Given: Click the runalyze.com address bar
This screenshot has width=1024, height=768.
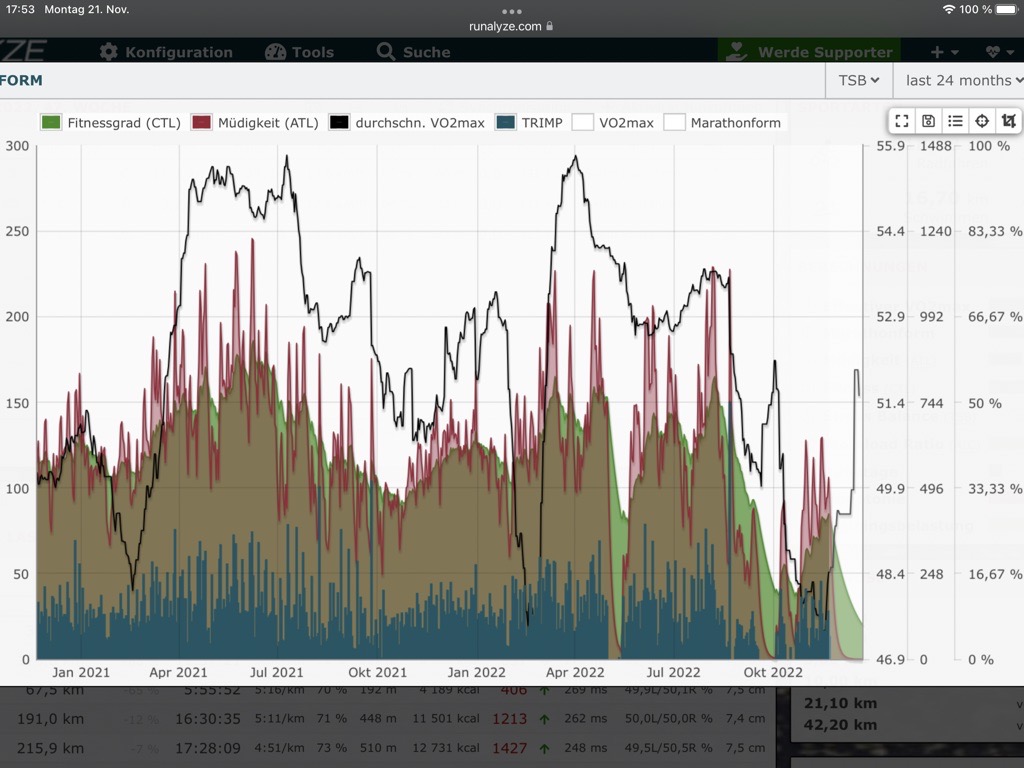Looking at the screenshot, I should click(x=511, y=26).
